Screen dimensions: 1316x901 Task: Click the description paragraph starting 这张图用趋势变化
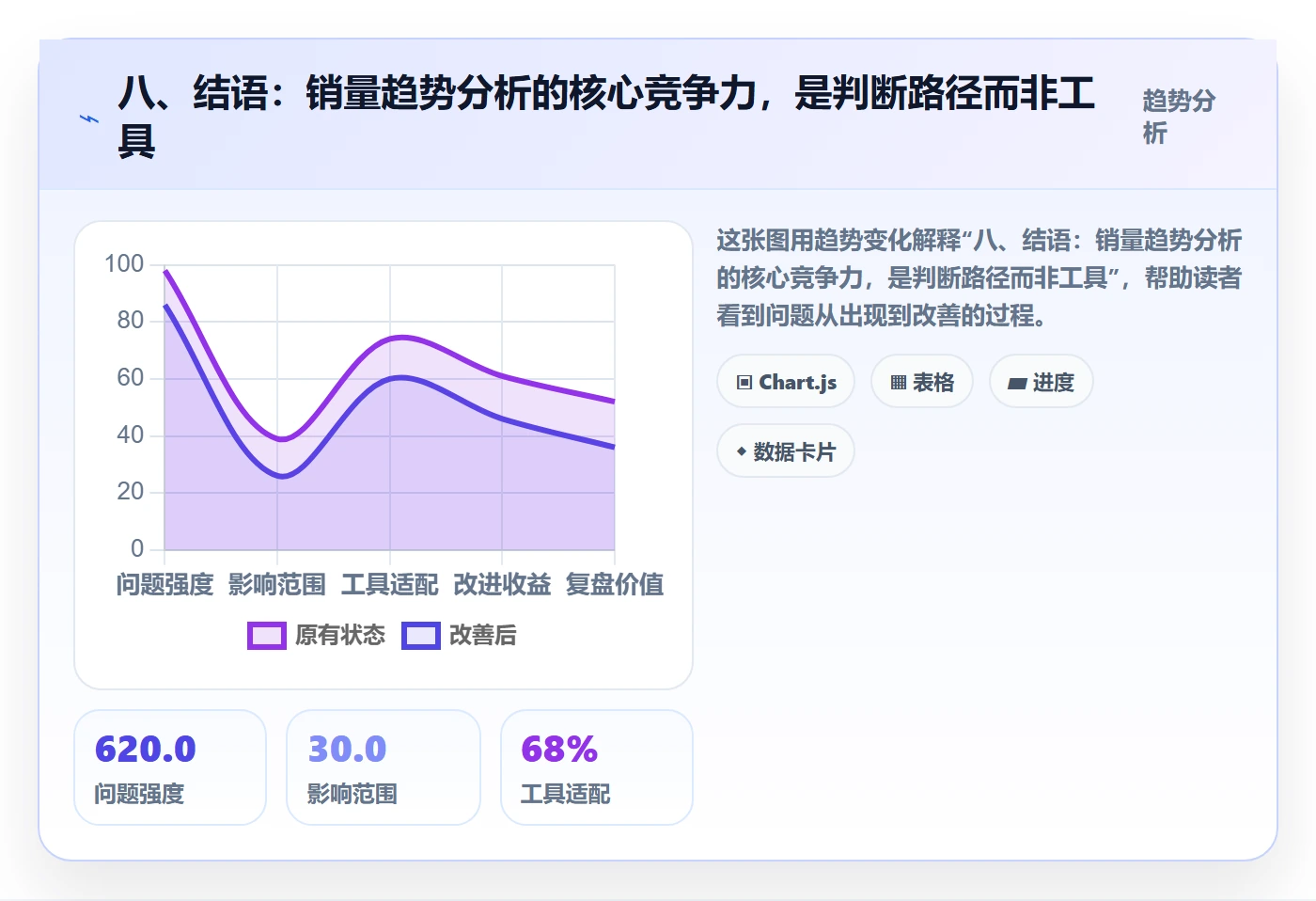click(979, 278)
